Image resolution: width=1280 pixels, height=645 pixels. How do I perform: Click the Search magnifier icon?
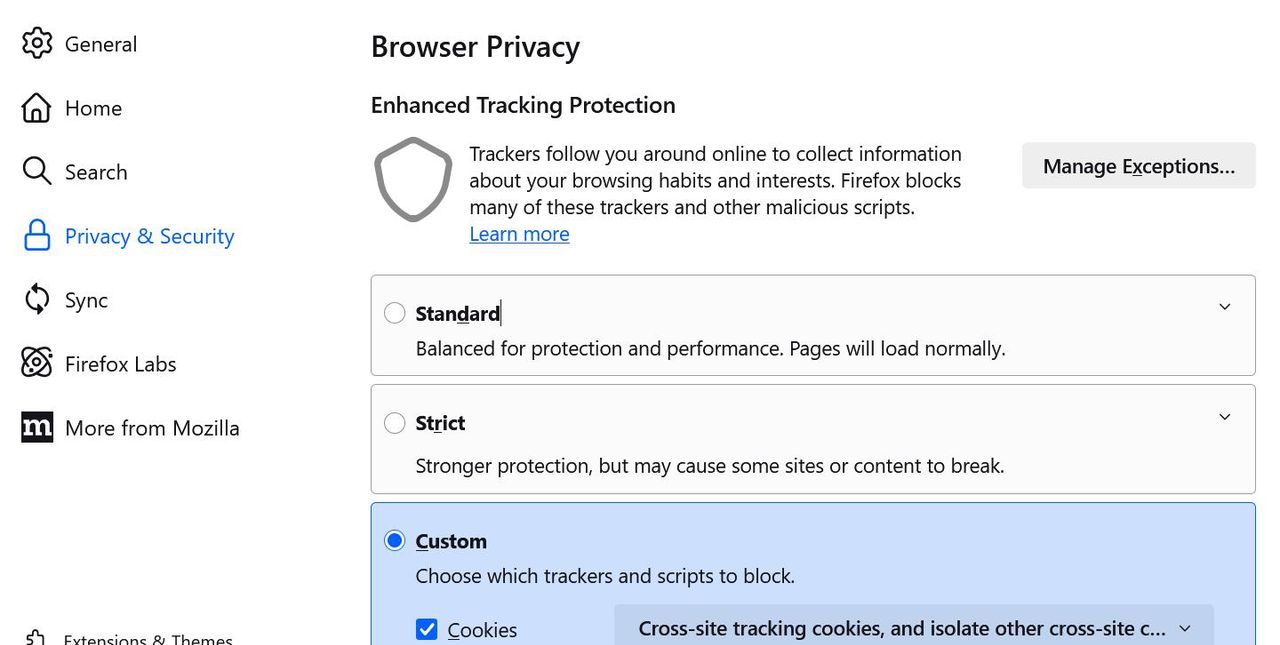pos(37,172)
